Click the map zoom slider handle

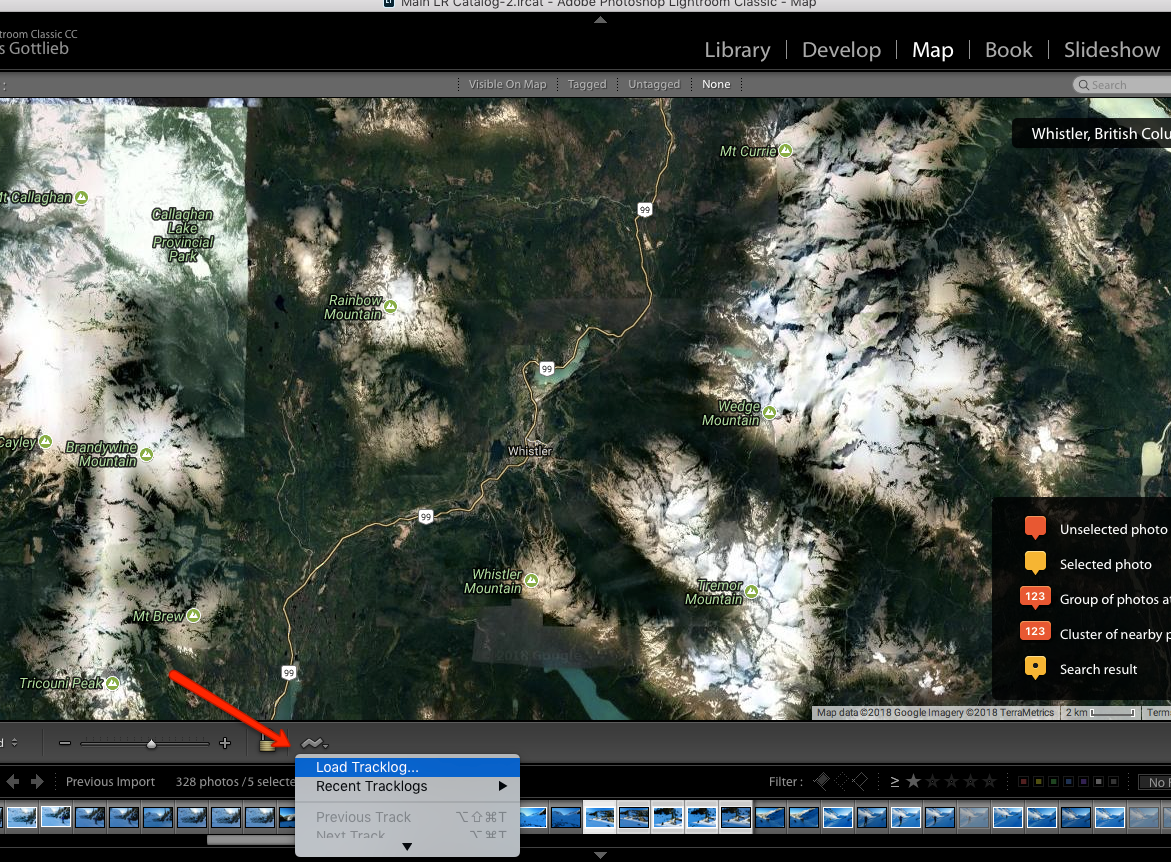coord(152,743)
